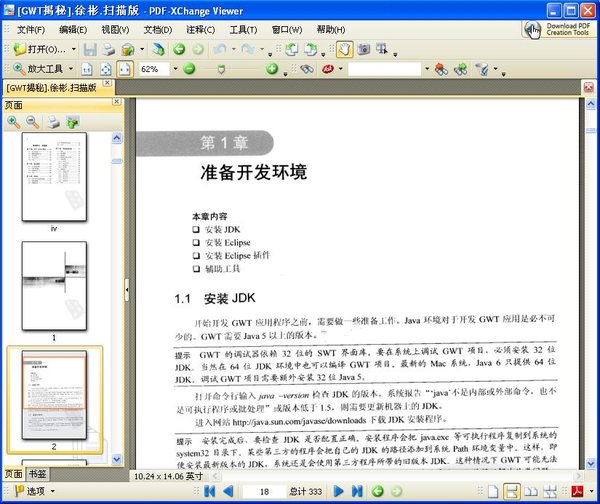Collapse side panel with splitter handle

[127, 290]
